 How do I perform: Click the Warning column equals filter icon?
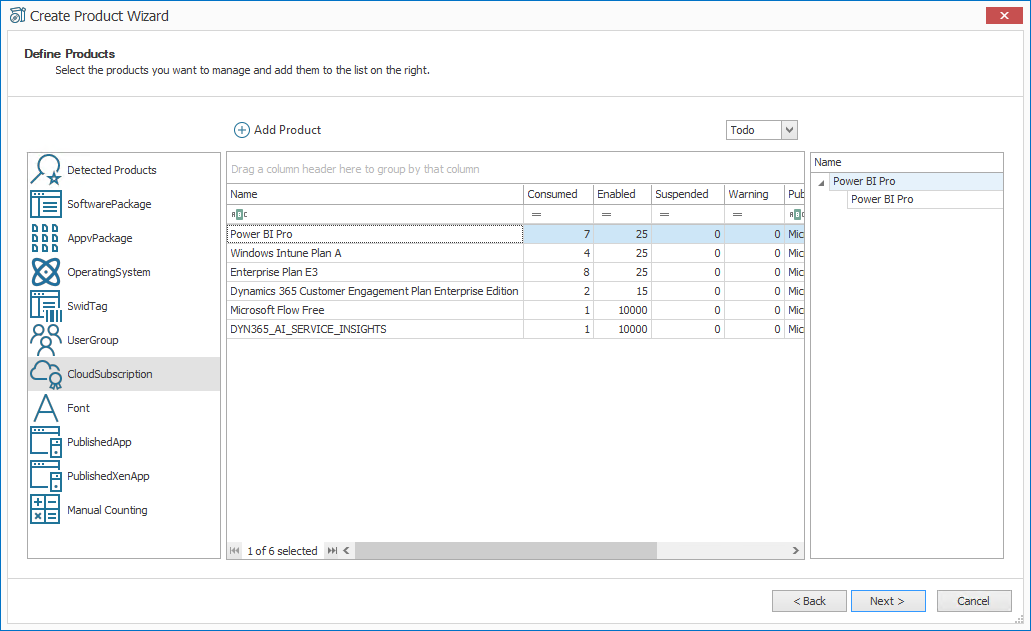pyautogui.click(x=737, y=214)
